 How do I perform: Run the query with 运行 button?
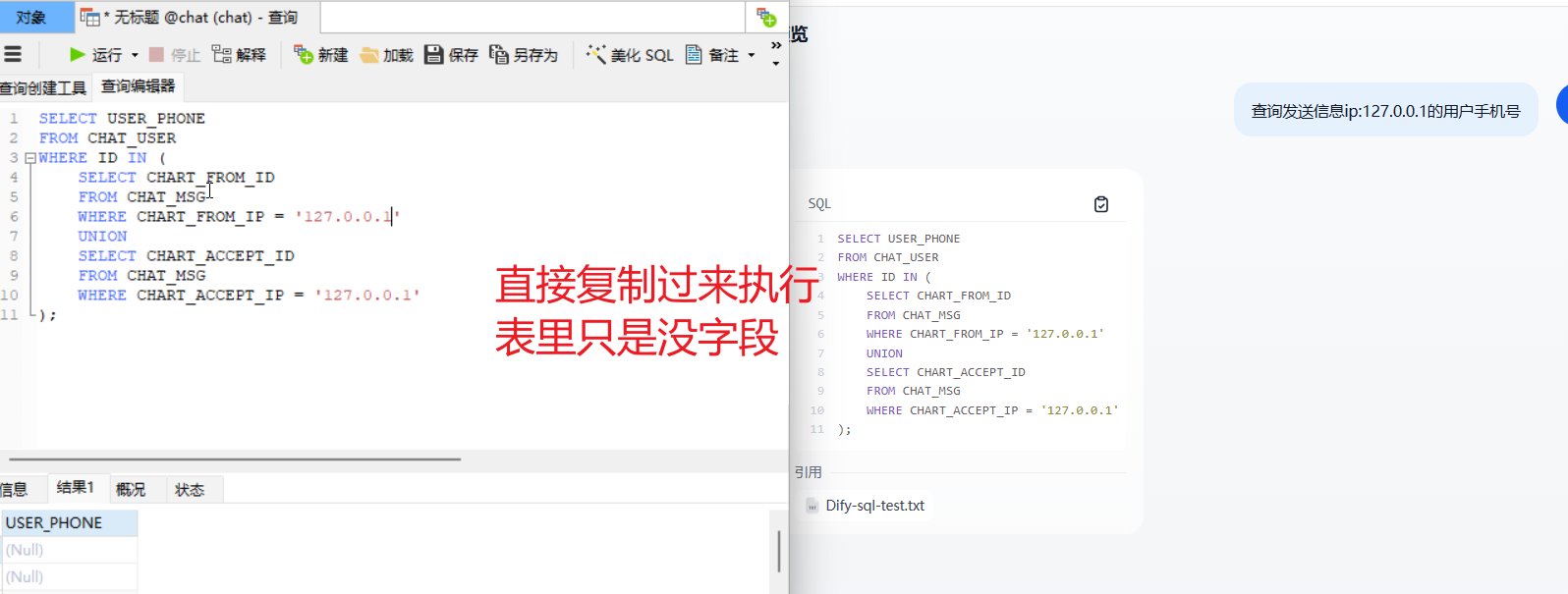pos(95,55)
